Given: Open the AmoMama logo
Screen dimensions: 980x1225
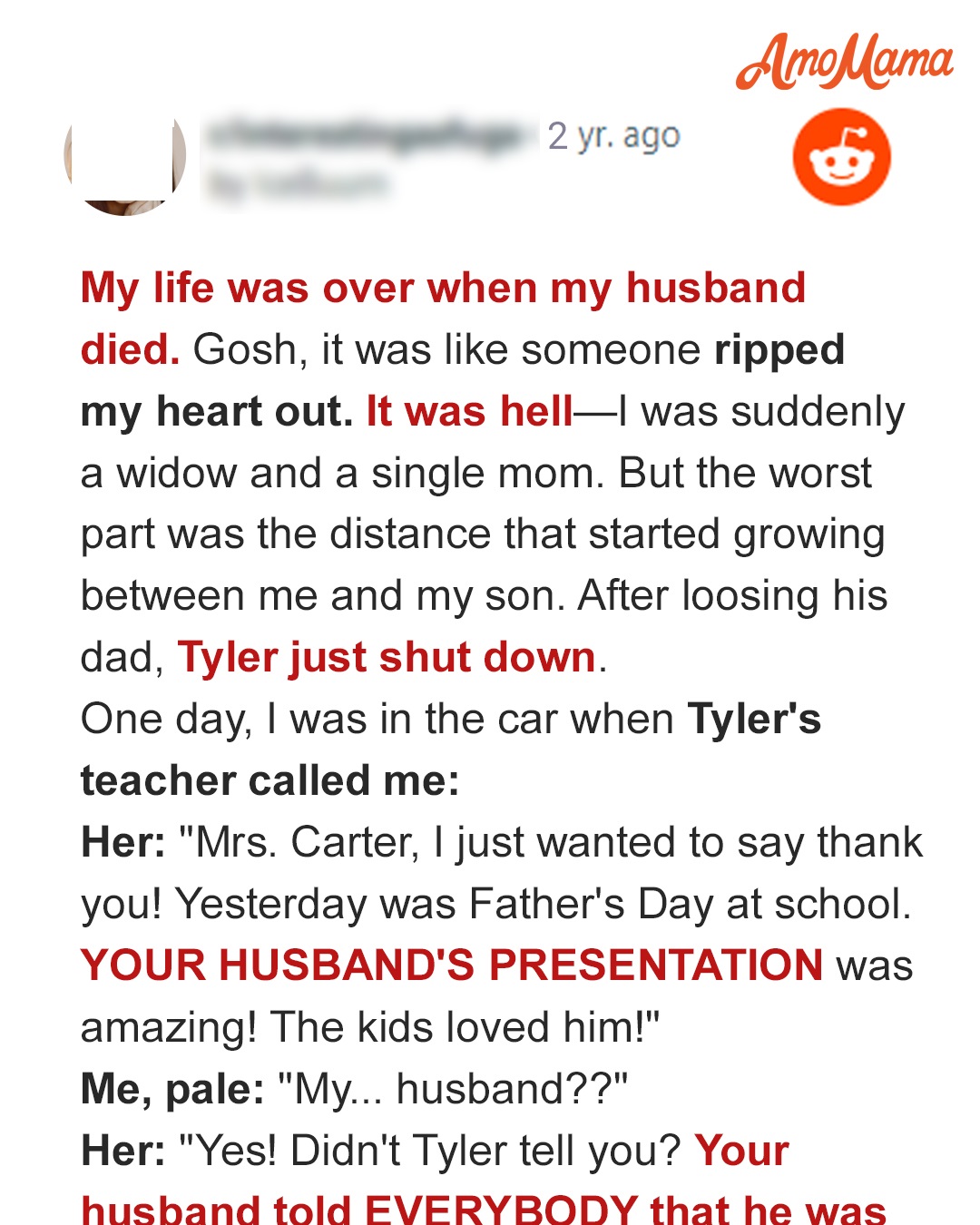Looking at the screenshot, I should [844, 62].
